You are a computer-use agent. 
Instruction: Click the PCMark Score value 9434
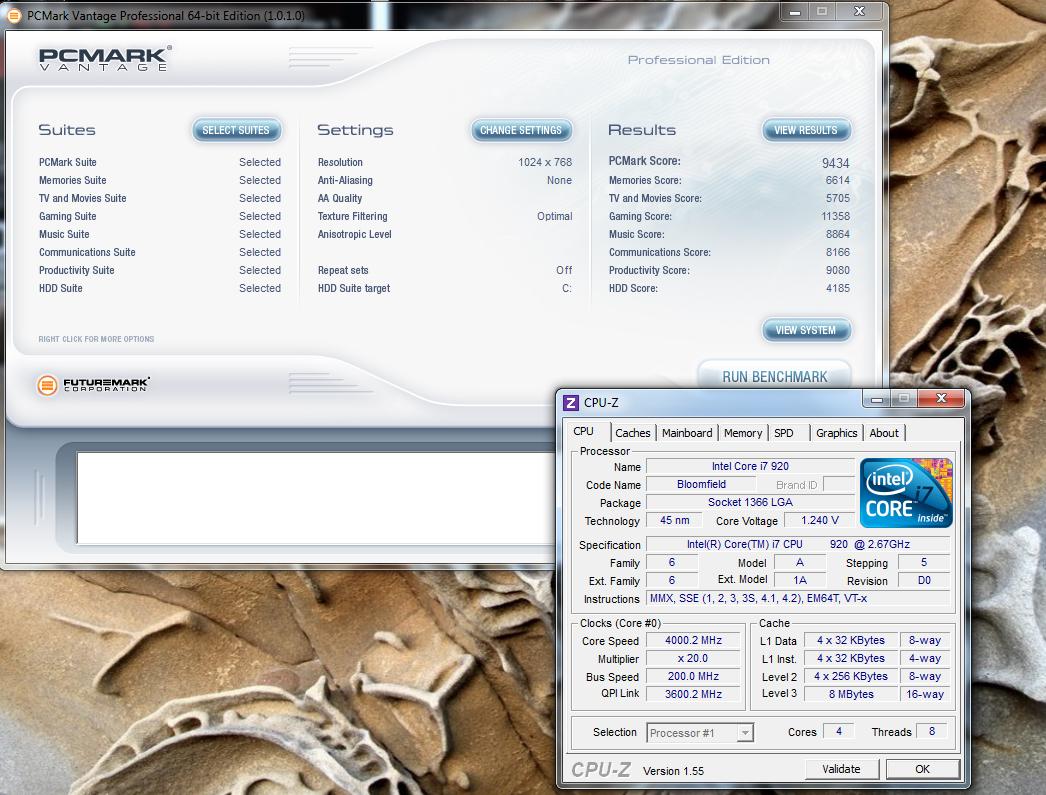coord(835,163)
